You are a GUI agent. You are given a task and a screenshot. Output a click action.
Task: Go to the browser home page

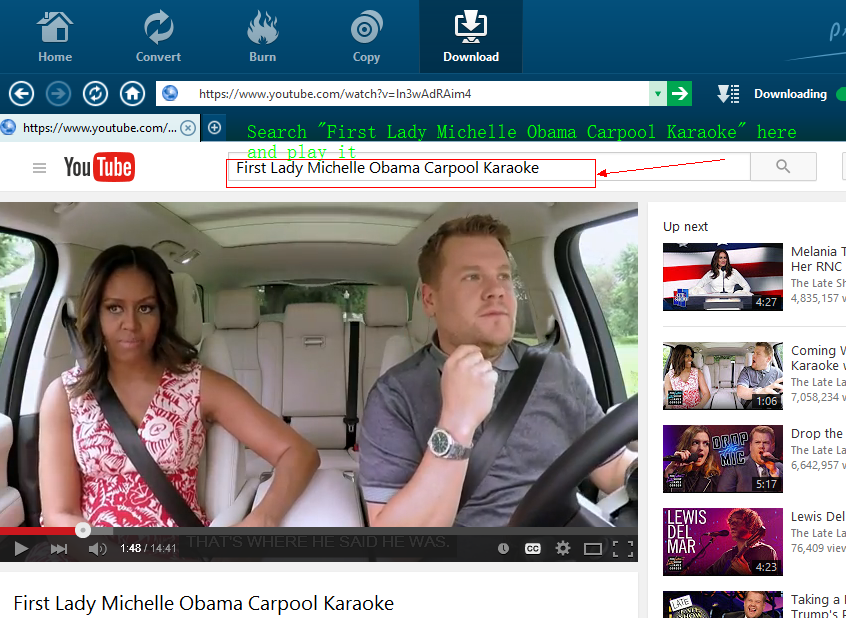[132, 93]
